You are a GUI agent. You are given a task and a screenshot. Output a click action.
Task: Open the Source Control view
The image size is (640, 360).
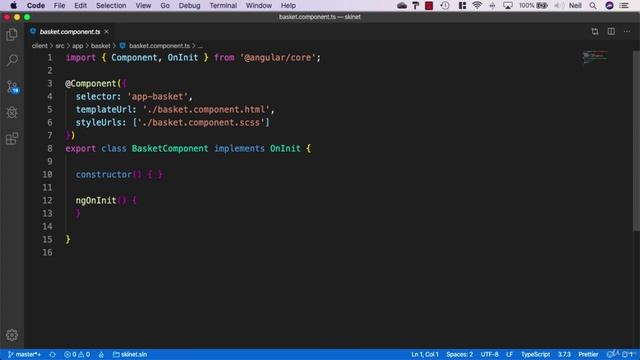tap(12, 87)
